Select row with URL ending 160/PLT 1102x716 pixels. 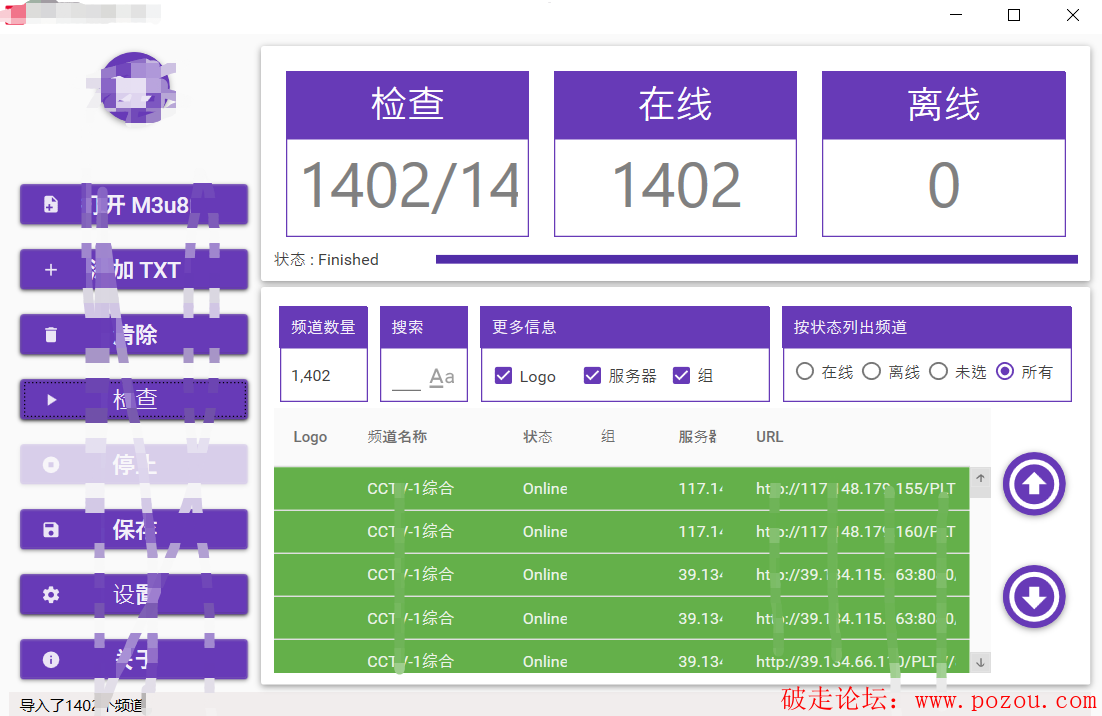621,532
